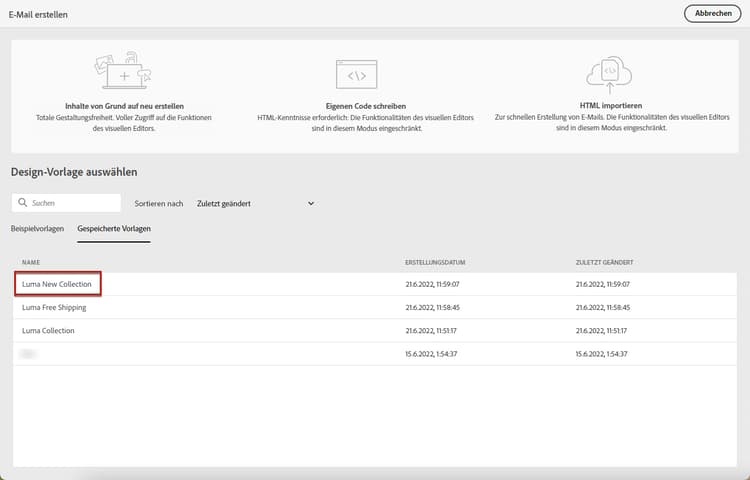Image resolution: width=750 pixels, height=480 pixels.
Task: Click creation date 21.6.2022, 11:59:07
Action: (432, 284)
